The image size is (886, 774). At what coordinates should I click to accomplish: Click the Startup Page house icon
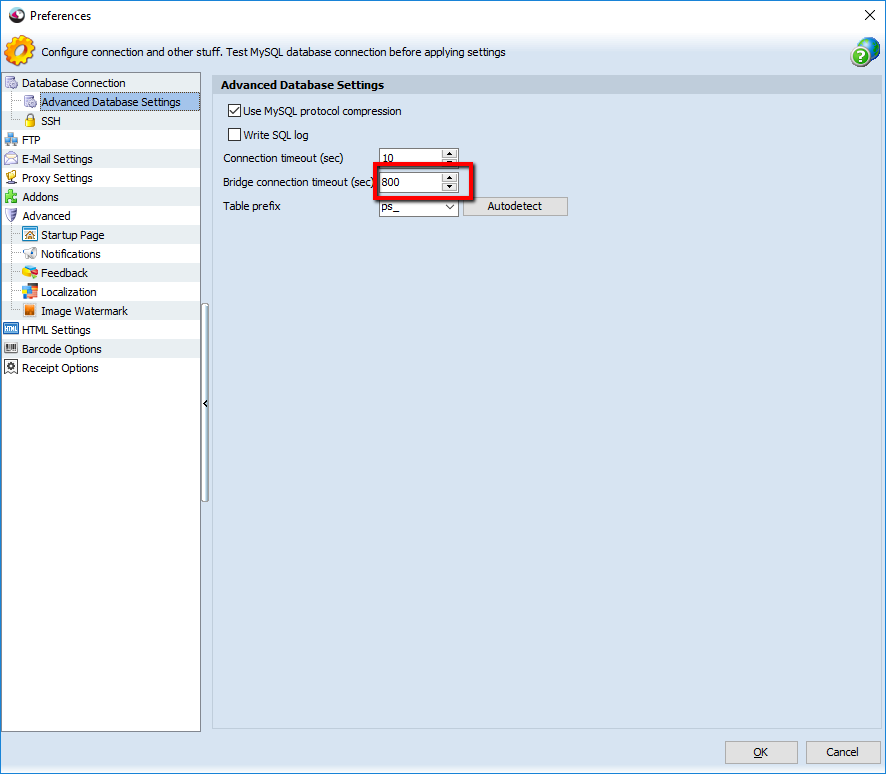[x=30, y=235]
